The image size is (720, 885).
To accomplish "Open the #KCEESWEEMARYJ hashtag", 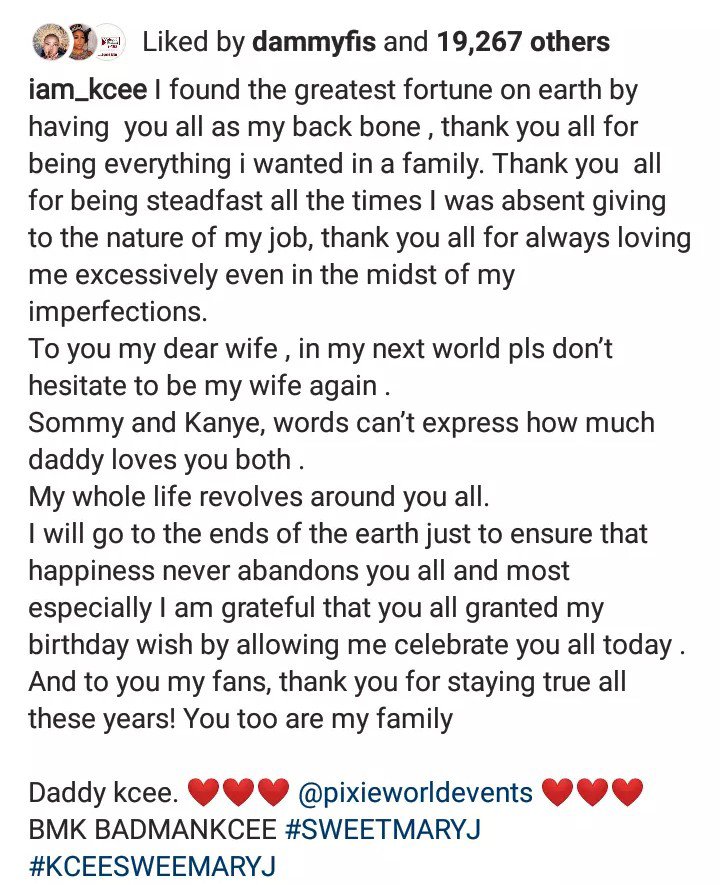I will pos(152,867).
